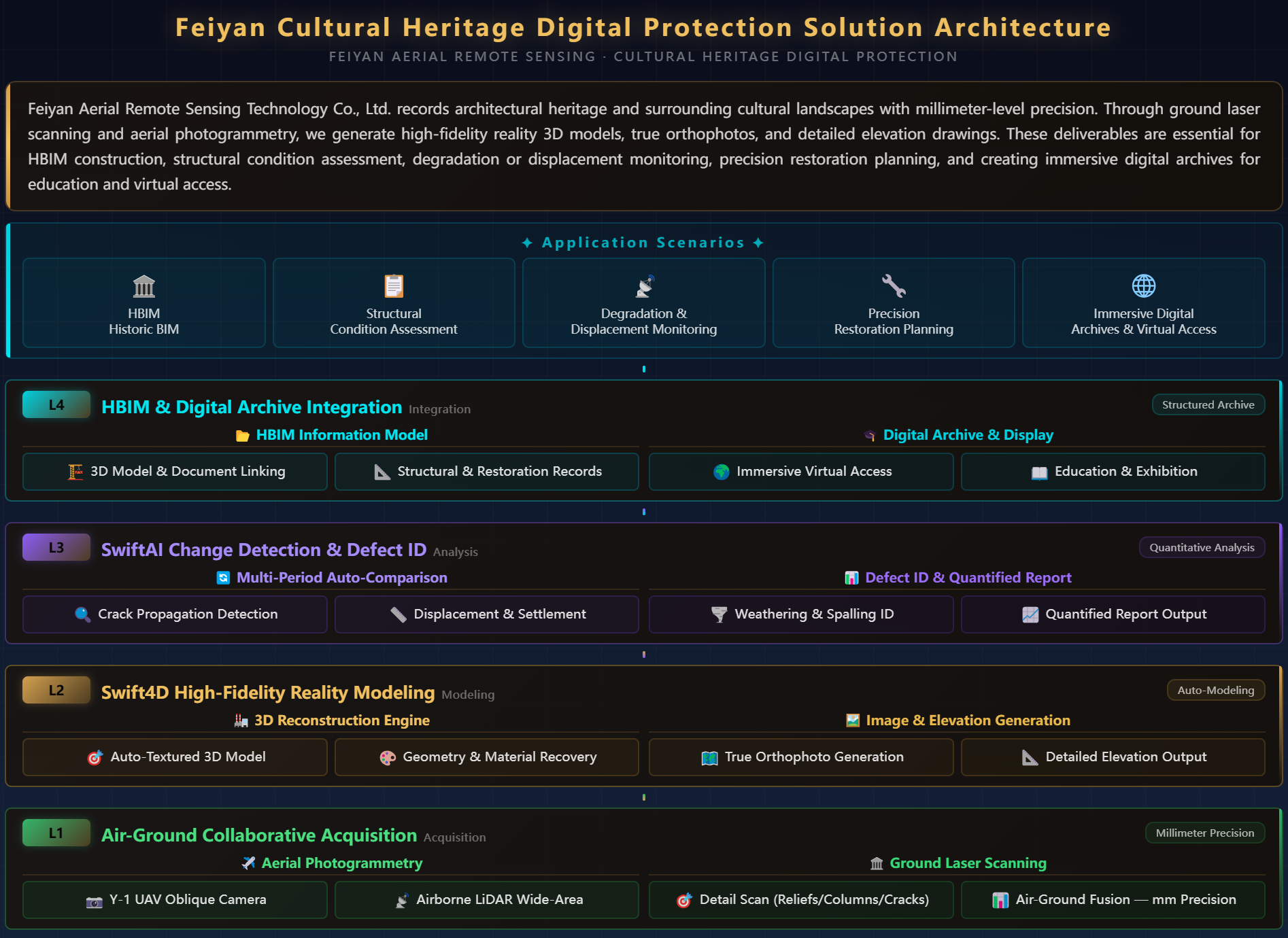The image size is (1288, 938).
Task: Click the satellite icon in Airborne LiDAR Wide-Area
Action: coord(401,900)
